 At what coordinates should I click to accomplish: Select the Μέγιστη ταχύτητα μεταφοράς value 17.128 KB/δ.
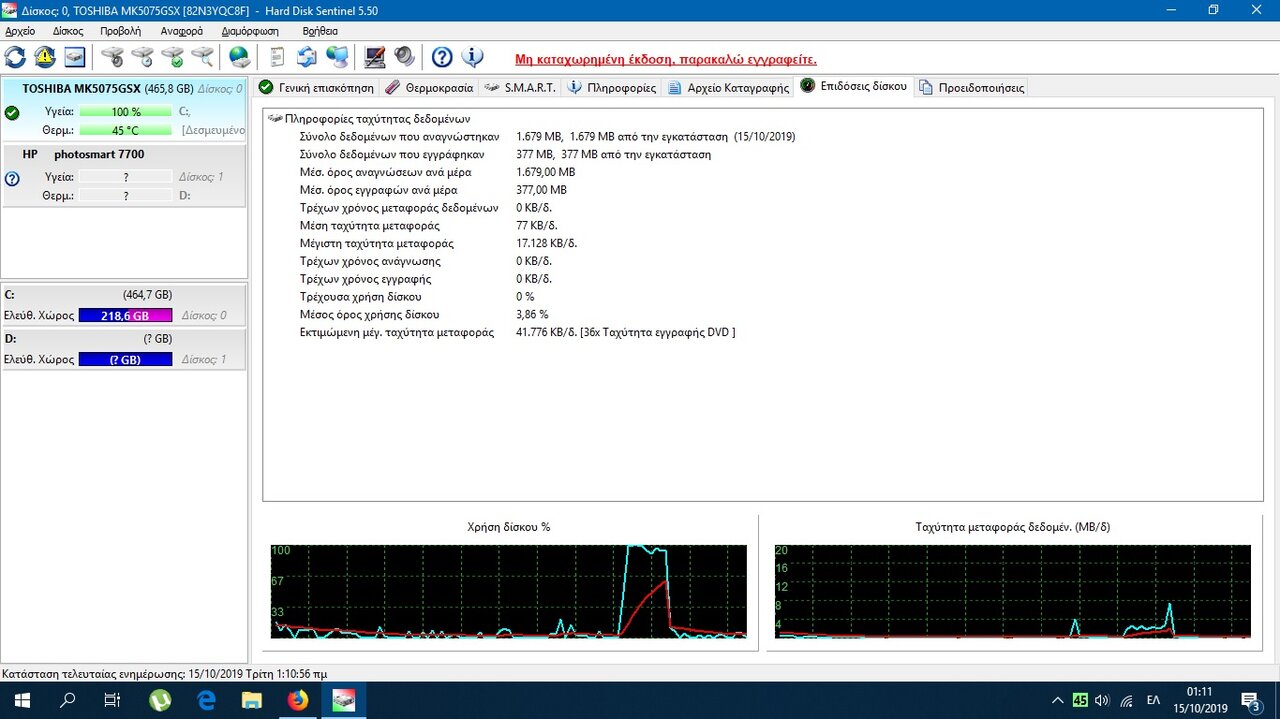pos(547,243)
